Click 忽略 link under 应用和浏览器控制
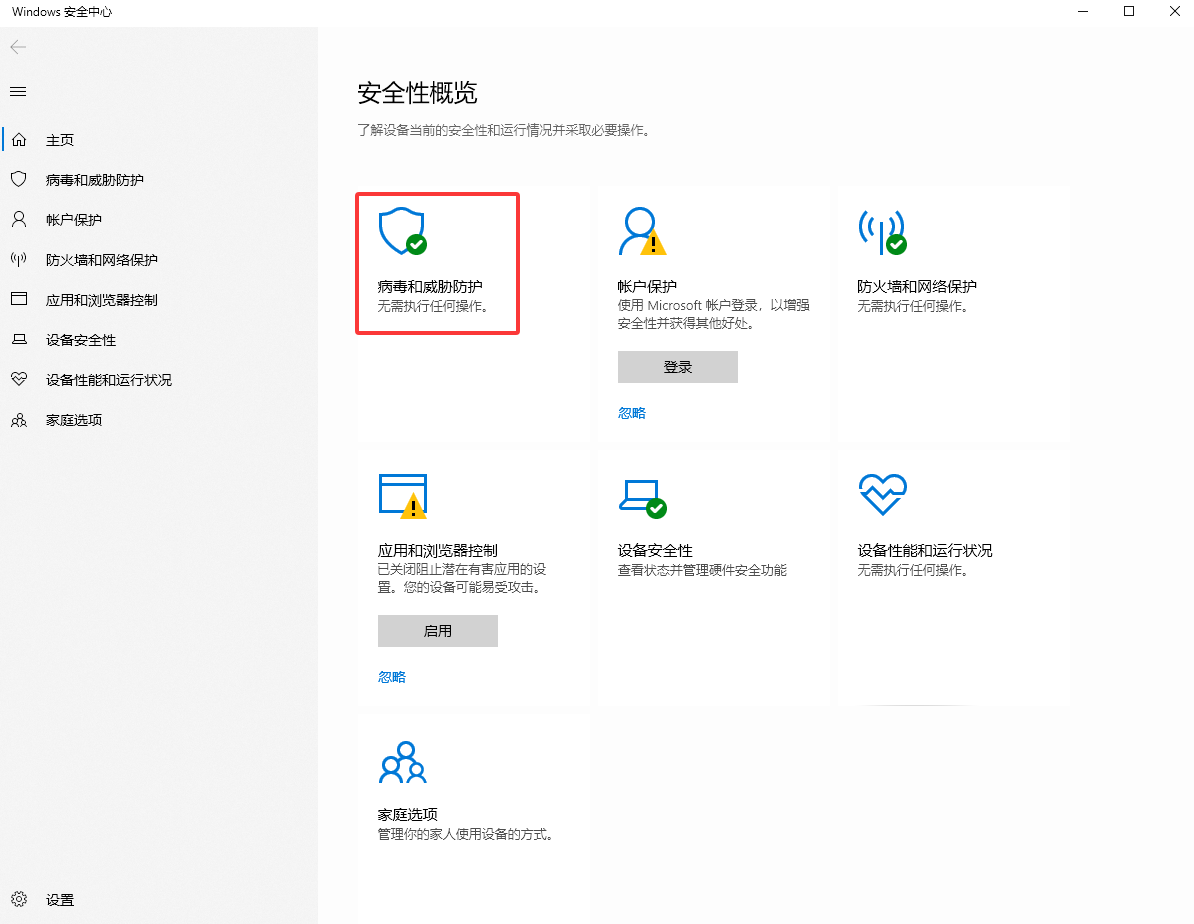The width and height of the screenshot is (1194, 924). 391,677
